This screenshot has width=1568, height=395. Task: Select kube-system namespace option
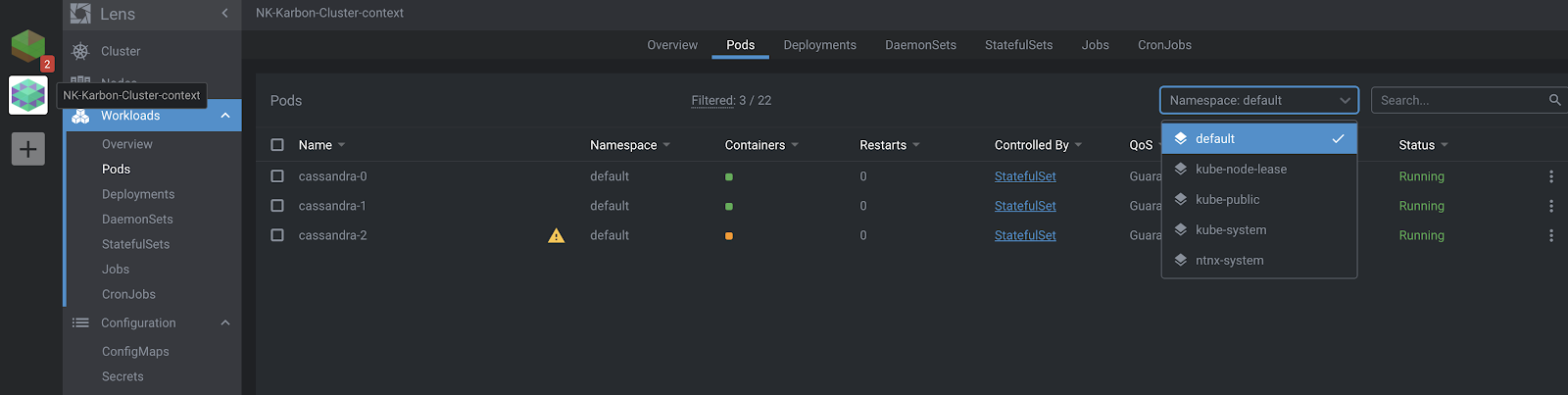pos(1259,229)
